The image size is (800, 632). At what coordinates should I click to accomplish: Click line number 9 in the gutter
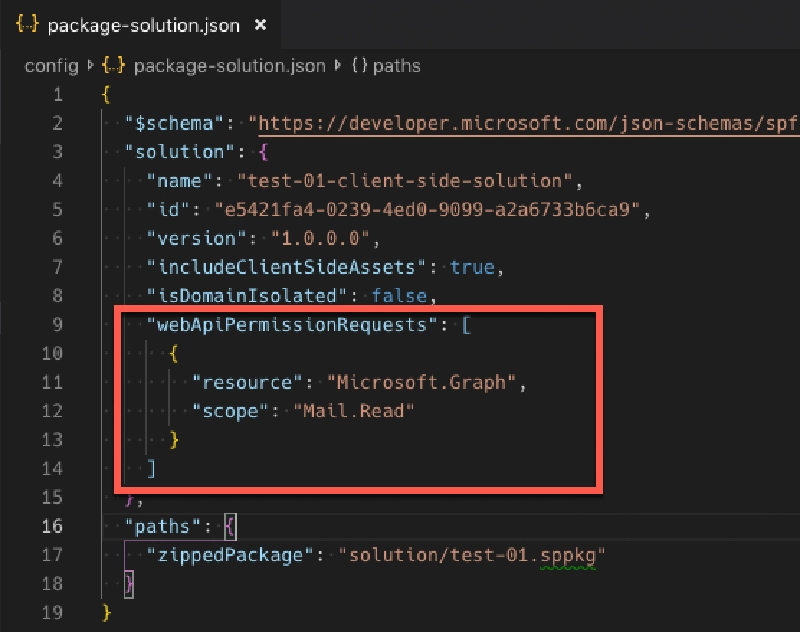pos(57,324)
